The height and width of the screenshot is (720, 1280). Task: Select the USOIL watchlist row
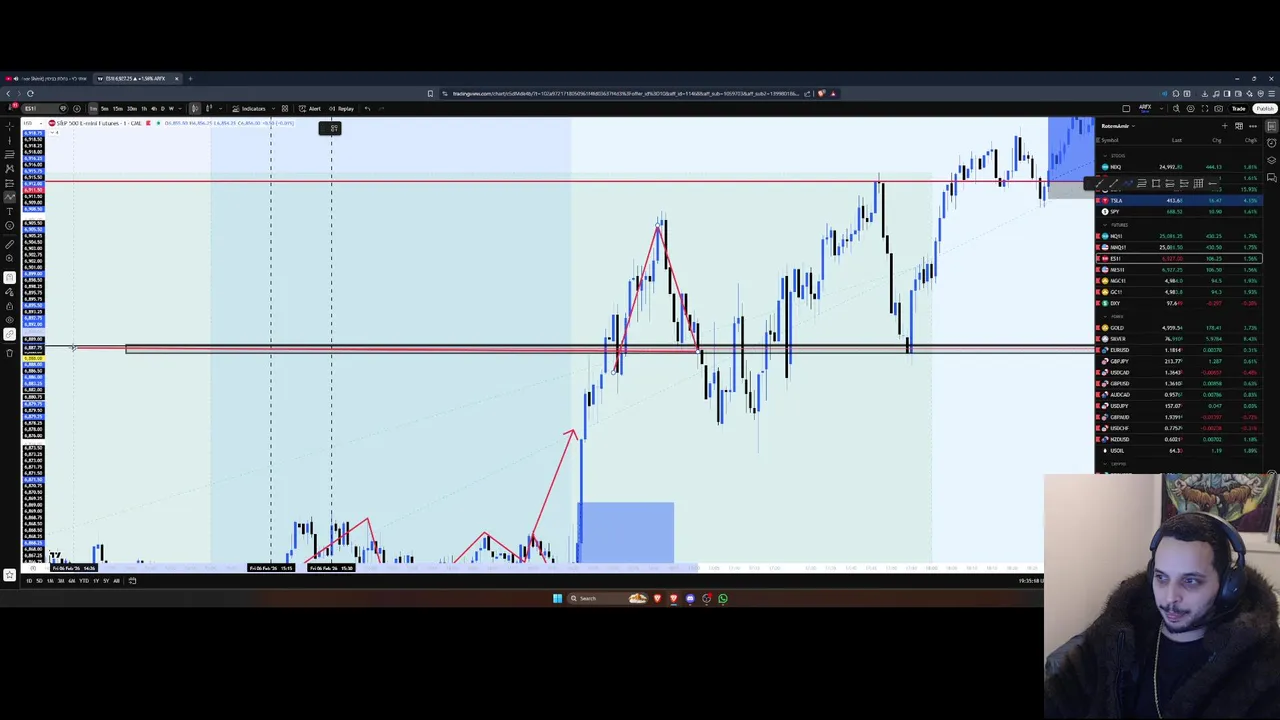(1179, 451)
